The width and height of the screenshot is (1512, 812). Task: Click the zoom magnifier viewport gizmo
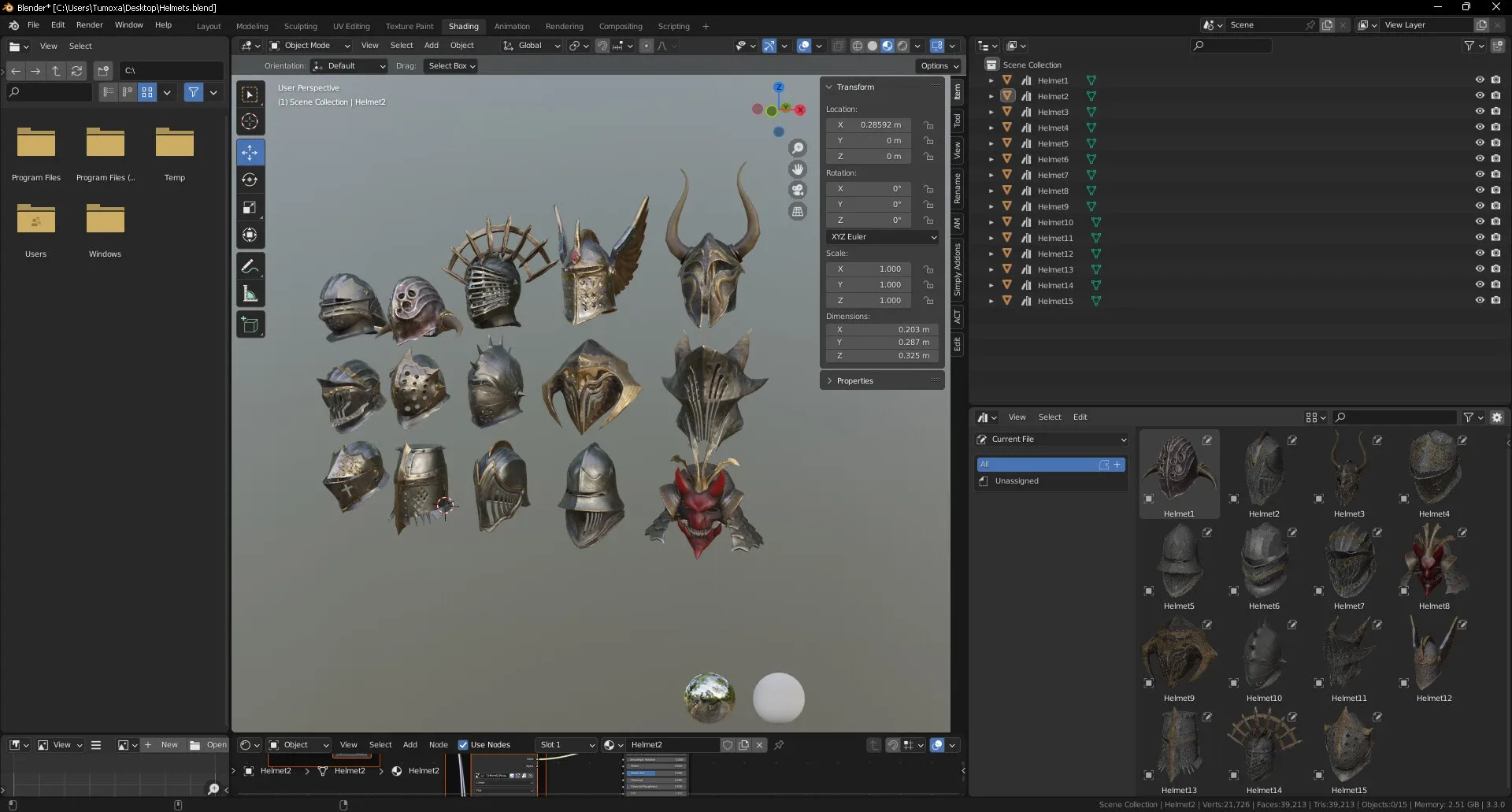798,148
